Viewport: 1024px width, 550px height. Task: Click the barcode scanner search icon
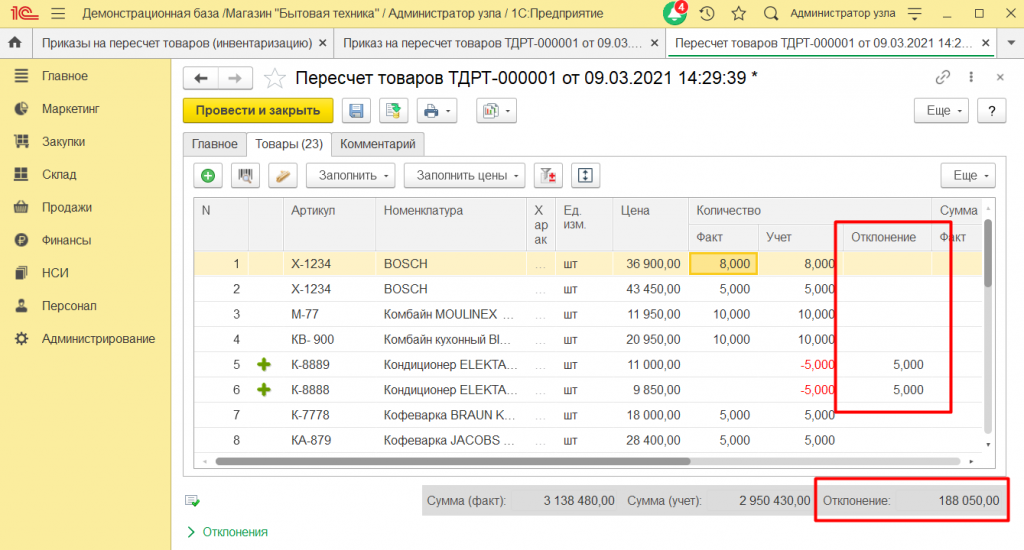246,176
